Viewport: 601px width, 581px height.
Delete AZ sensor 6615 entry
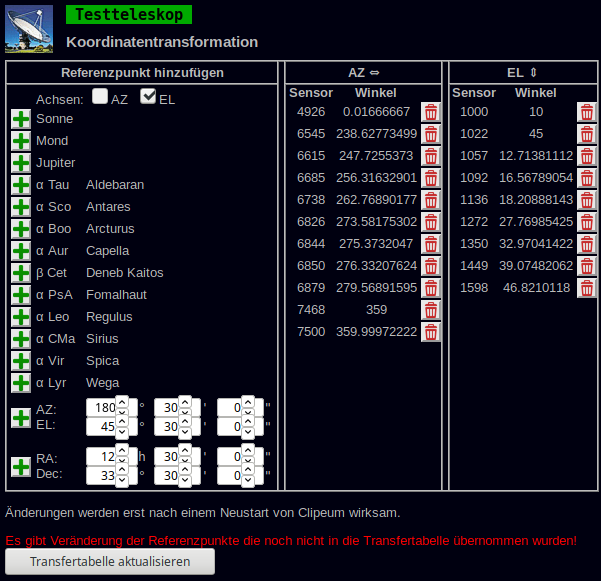[x=431, y=156]
